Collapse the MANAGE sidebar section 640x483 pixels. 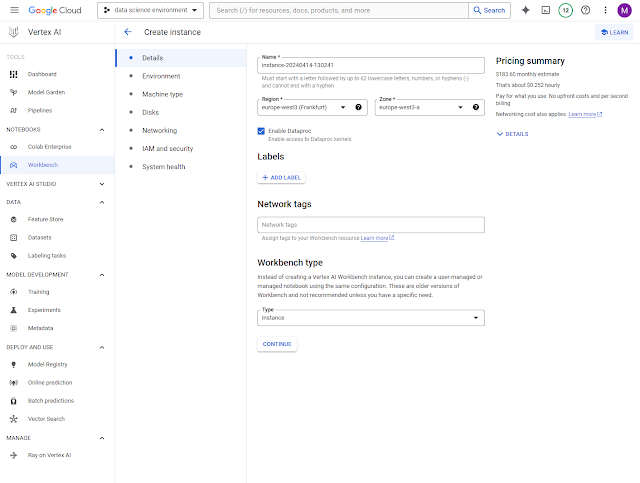(x=102, y=438)
